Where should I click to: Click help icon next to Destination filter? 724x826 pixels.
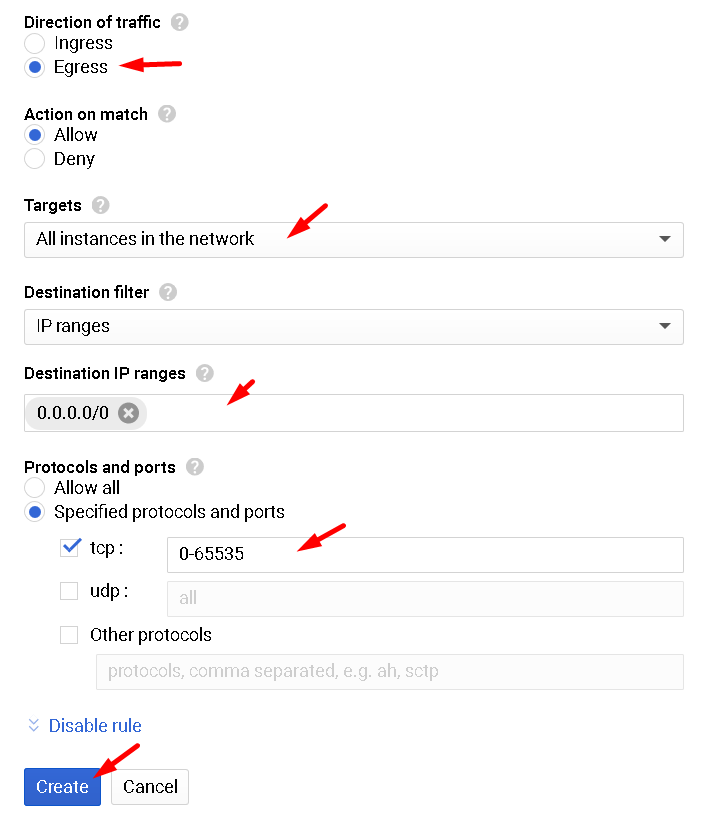(168, 292)
